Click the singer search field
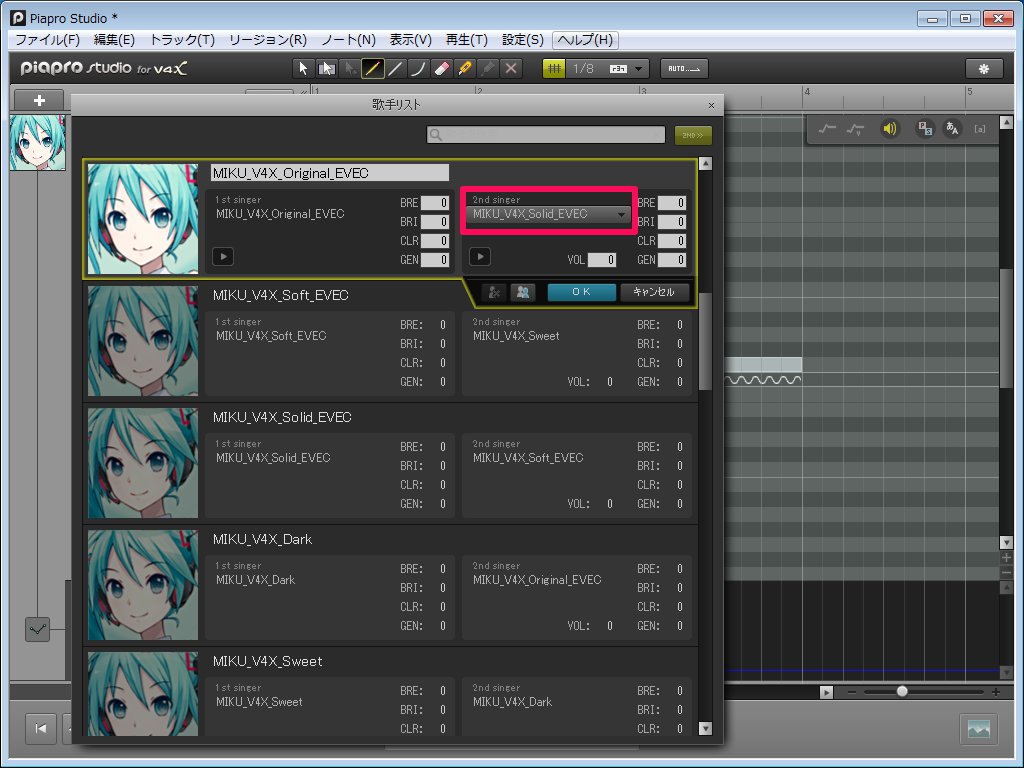Image resolution: width=1024 pixels, height=768 pixels. [546, 135]
